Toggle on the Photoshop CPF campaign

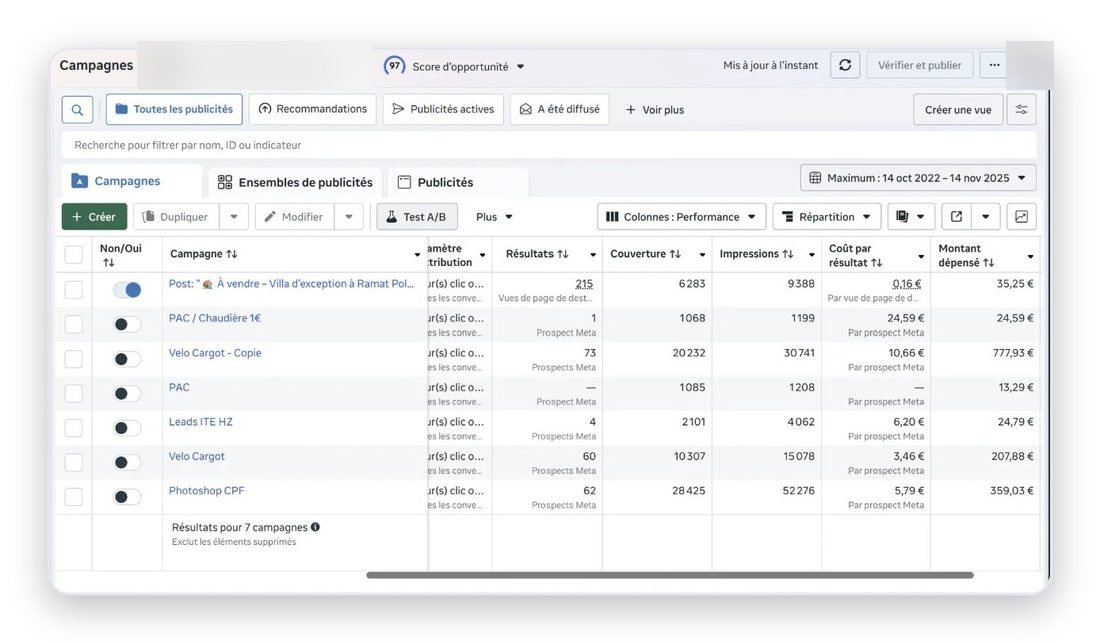pyautogui.click(x=127, y=496)
